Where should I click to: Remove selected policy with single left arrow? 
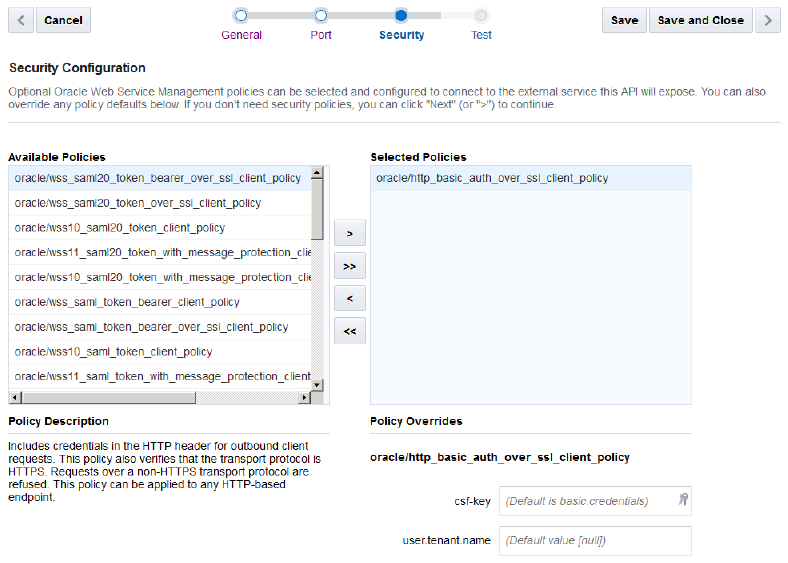[349, 298]
